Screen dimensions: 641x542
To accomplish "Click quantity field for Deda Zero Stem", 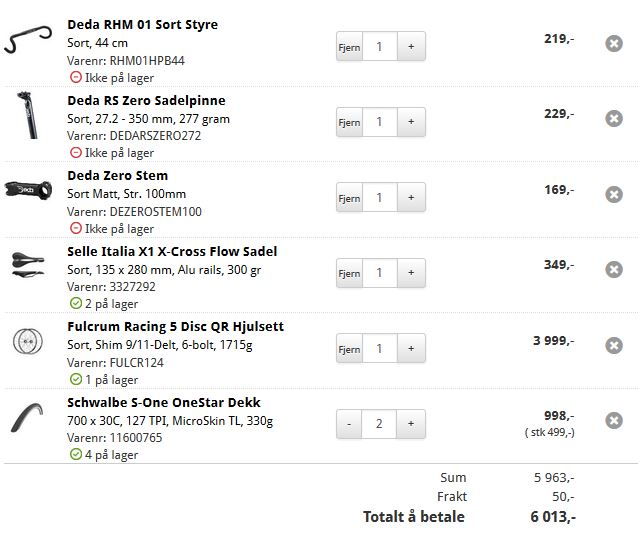I will [380, 198].
